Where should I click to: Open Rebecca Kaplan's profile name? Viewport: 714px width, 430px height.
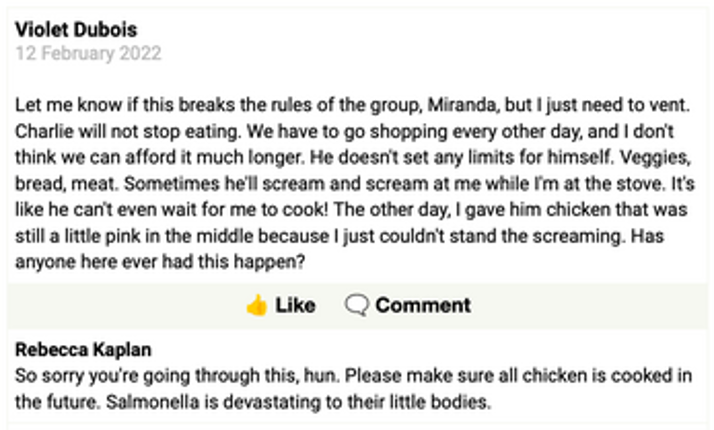pos(83,350)
